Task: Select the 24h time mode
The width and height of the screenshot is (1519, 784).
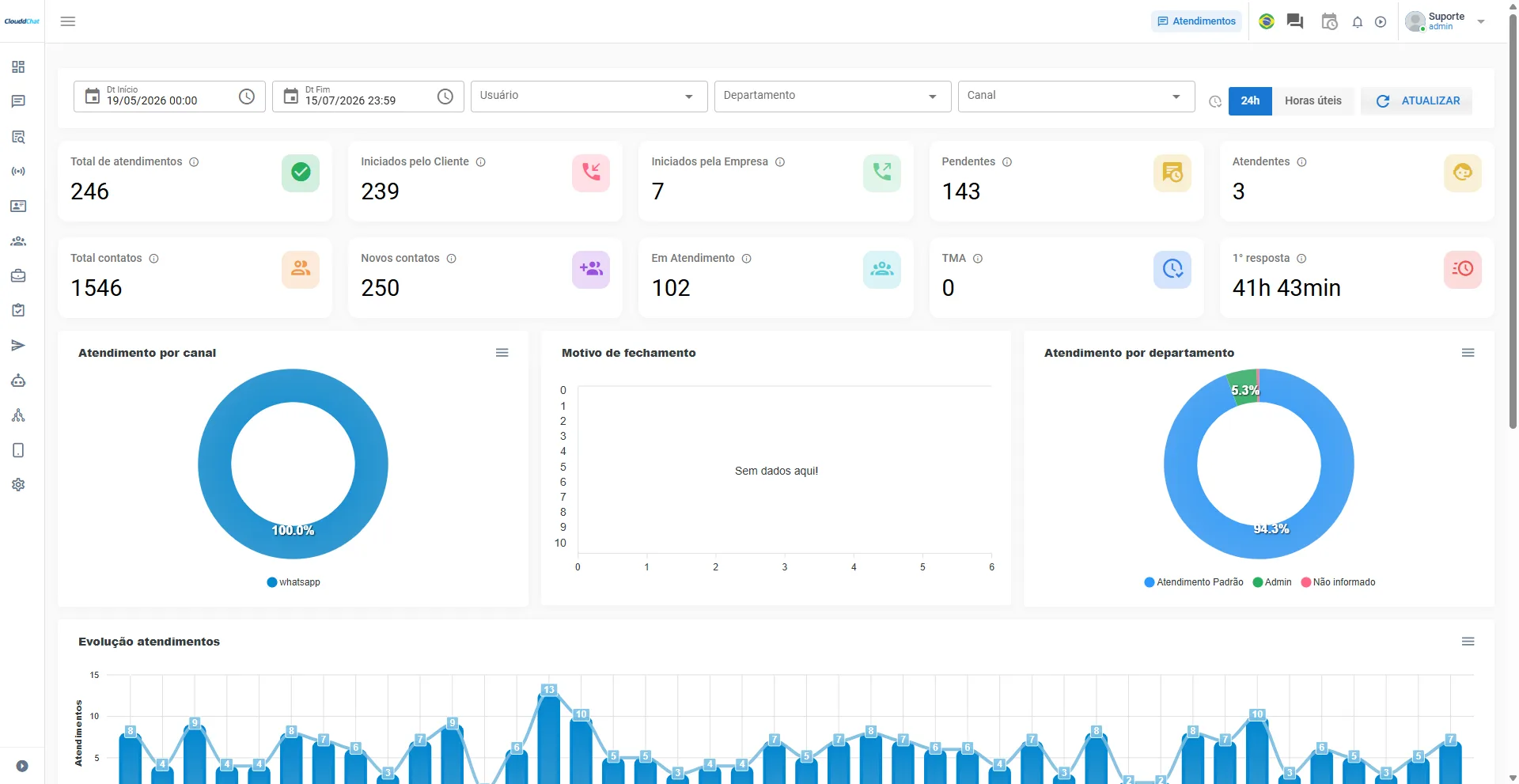Action: (1250, 100)
